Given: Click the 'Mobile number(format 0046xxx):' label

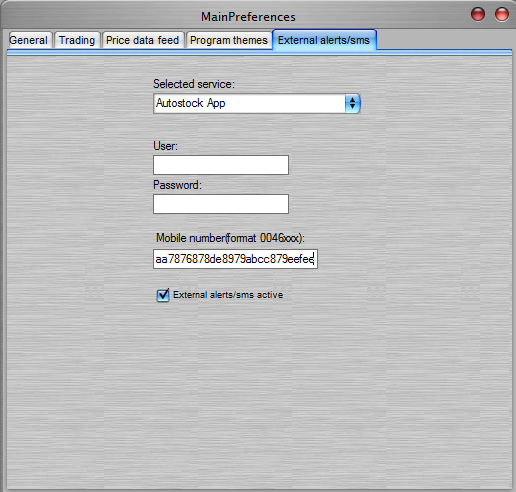Looking at the screenshot, I should click(x=230, y=238).
